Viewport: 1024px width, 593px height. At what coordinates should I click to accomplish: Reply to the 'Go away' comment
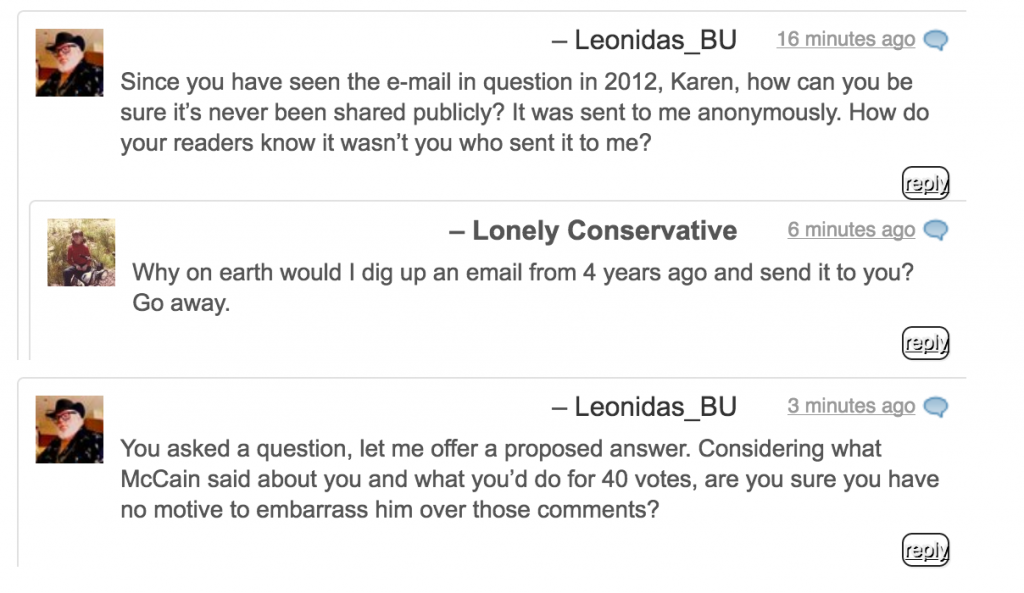[925, 343]
